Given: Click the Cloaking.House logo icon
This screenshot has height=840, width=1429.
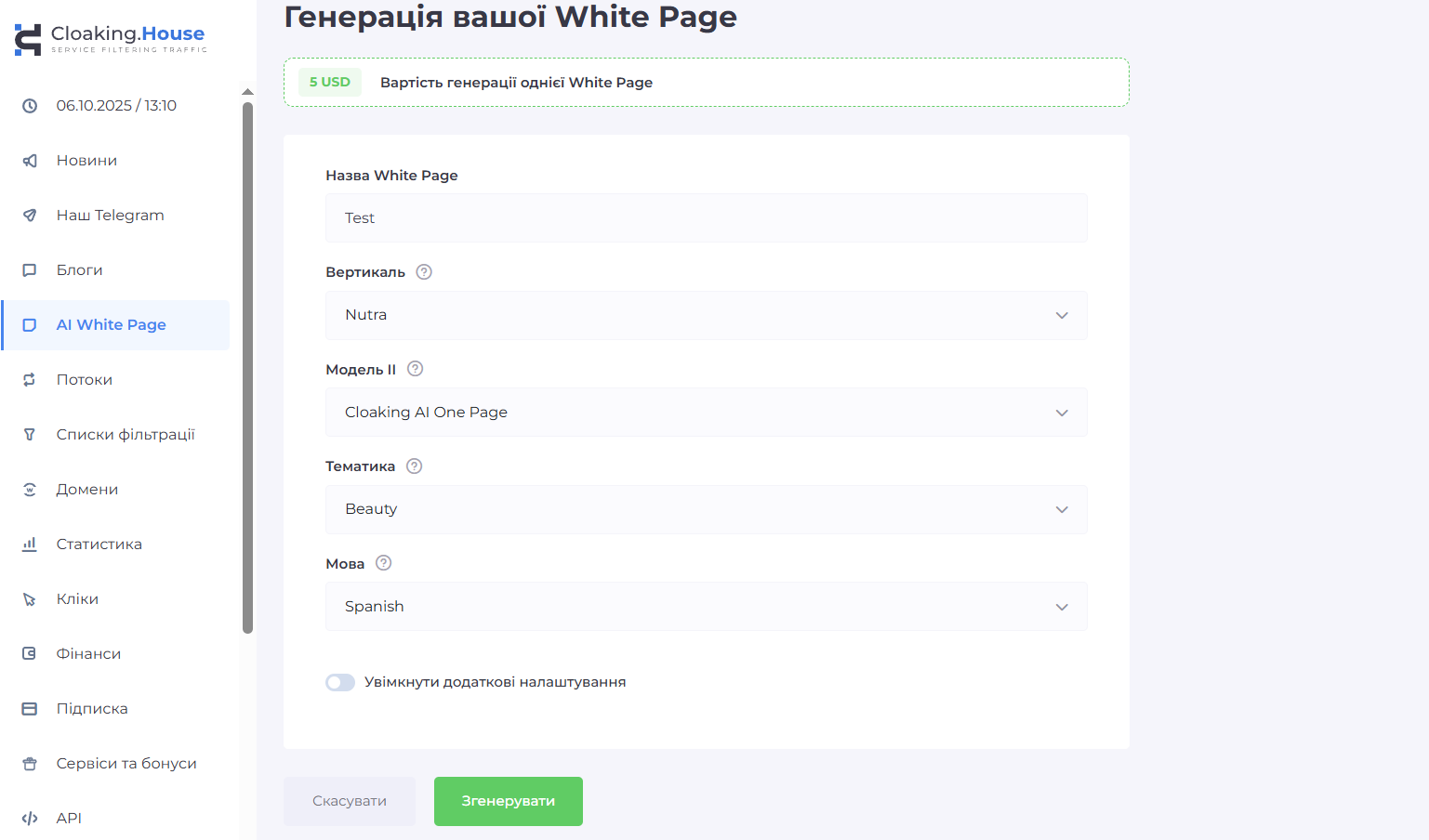Looking at the screenshot, I should [x=28, y=39].
